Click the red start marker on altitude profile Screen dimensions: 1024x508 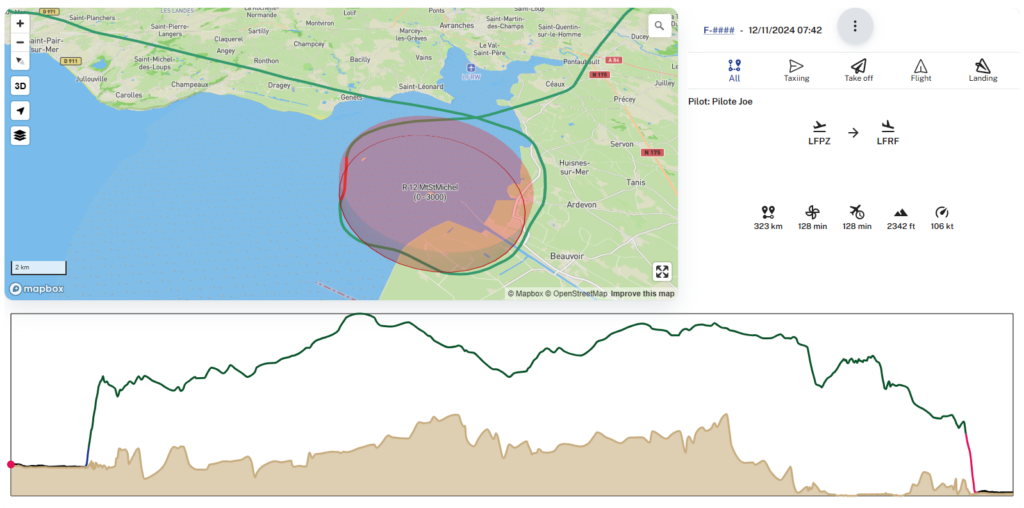(11, 464)
